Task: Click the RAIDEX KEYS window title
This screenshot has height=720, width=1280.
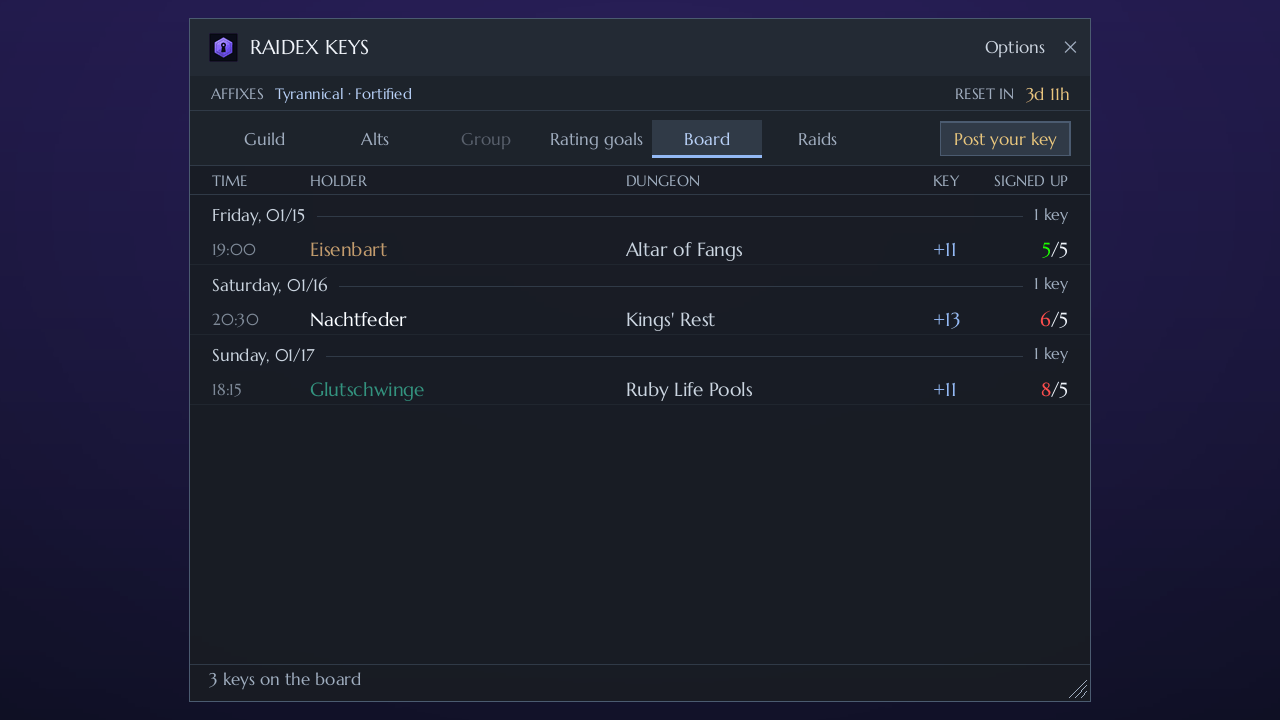Action: [x=309, y=47]
